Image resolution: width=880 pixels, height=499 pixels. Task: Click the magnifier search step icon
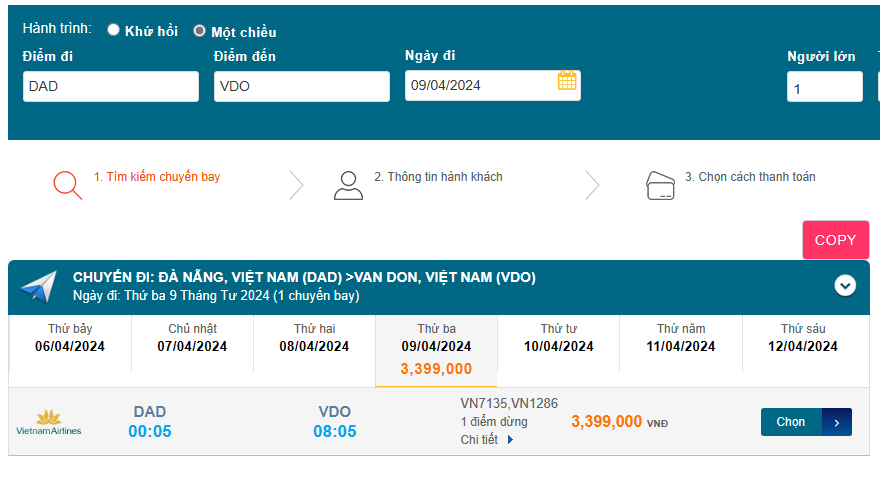pyautogui.click(x=67, y=185)
